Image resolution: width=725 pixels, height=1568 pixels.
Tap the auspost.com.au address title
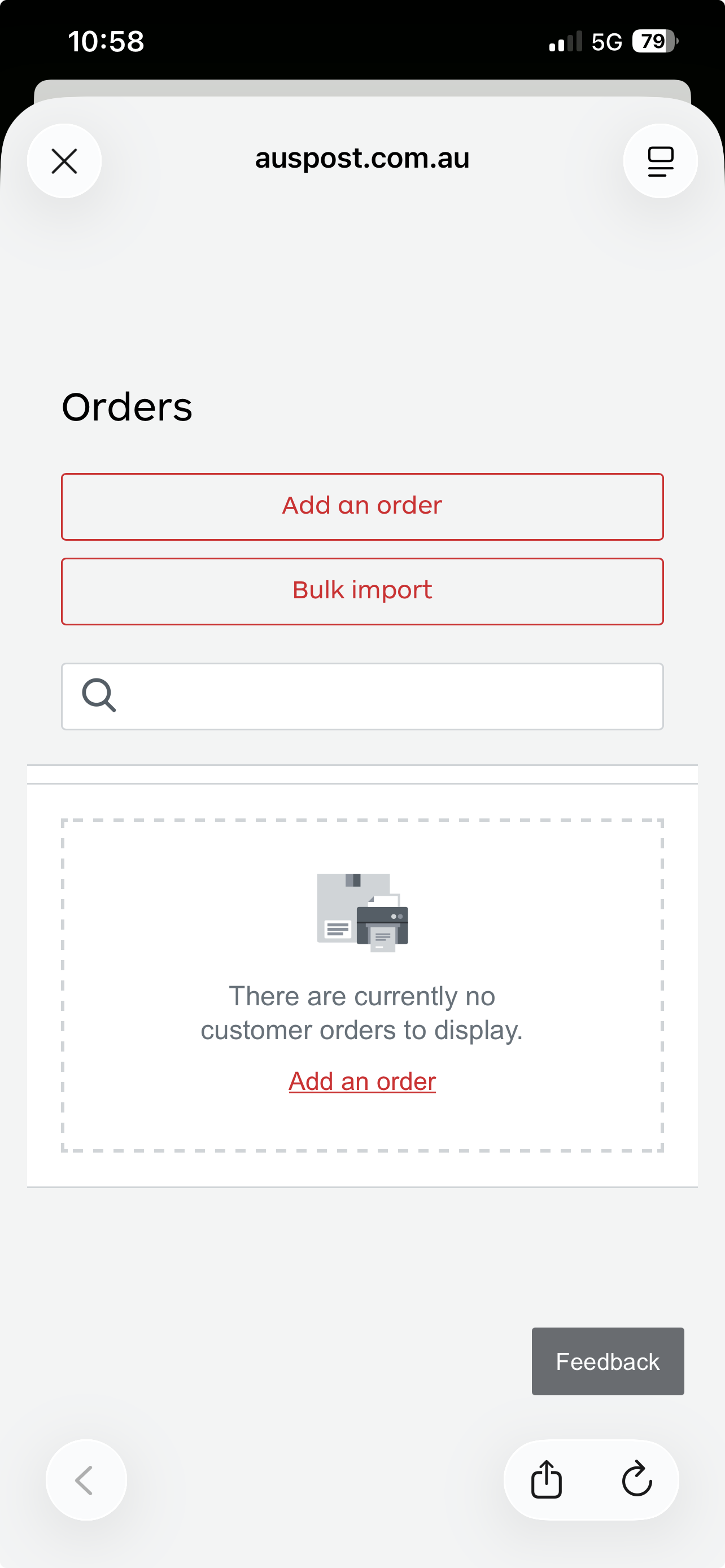362,158
